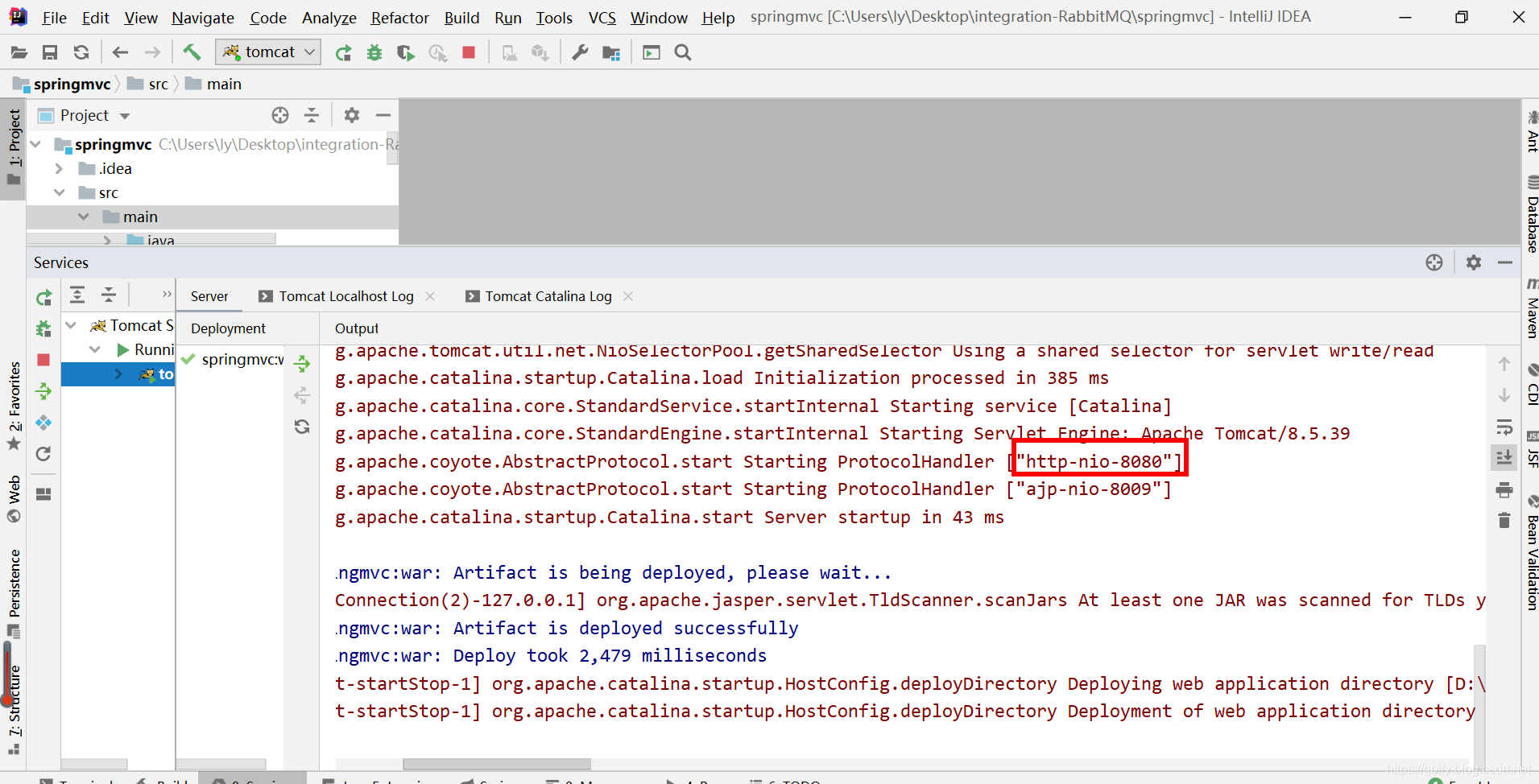Show more Services toolbar actions chevron
1539x784 pixels.
pos(167,294)
